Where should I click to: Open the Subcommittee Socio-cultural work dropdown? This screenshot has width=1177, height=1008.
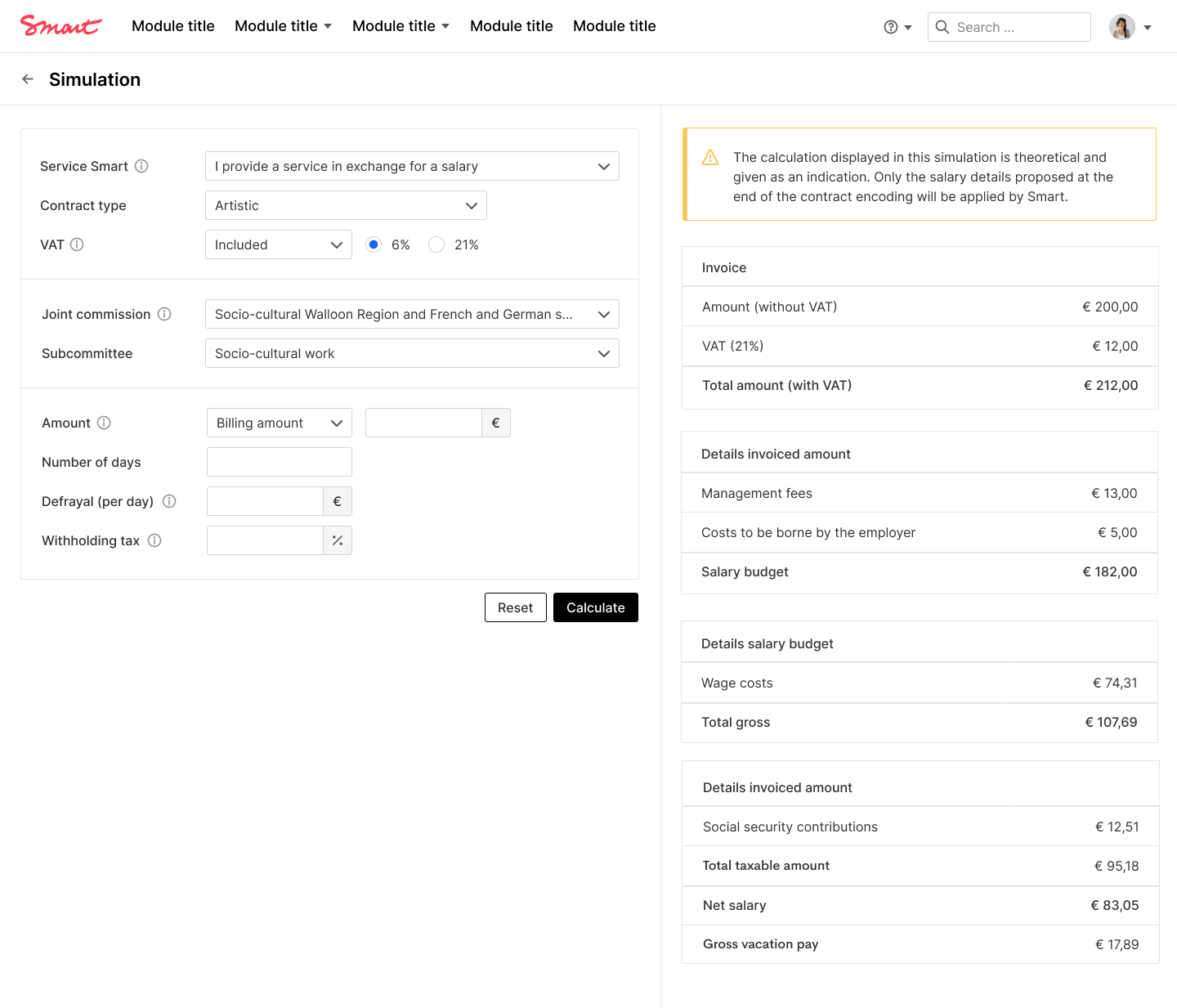click(412, 353)
